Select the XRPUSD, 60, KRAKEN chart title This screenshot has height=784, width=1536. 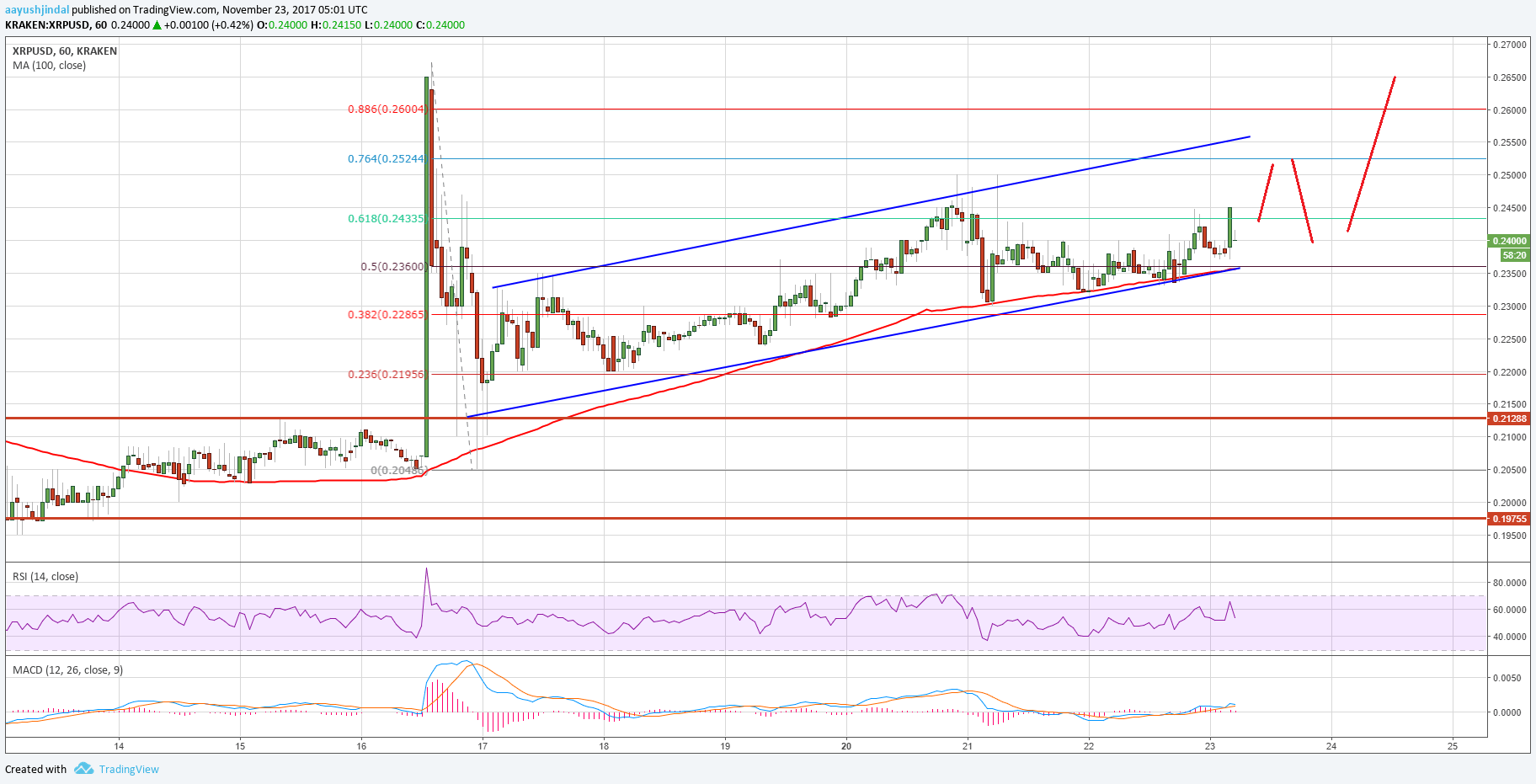click(x=65, y=51)
